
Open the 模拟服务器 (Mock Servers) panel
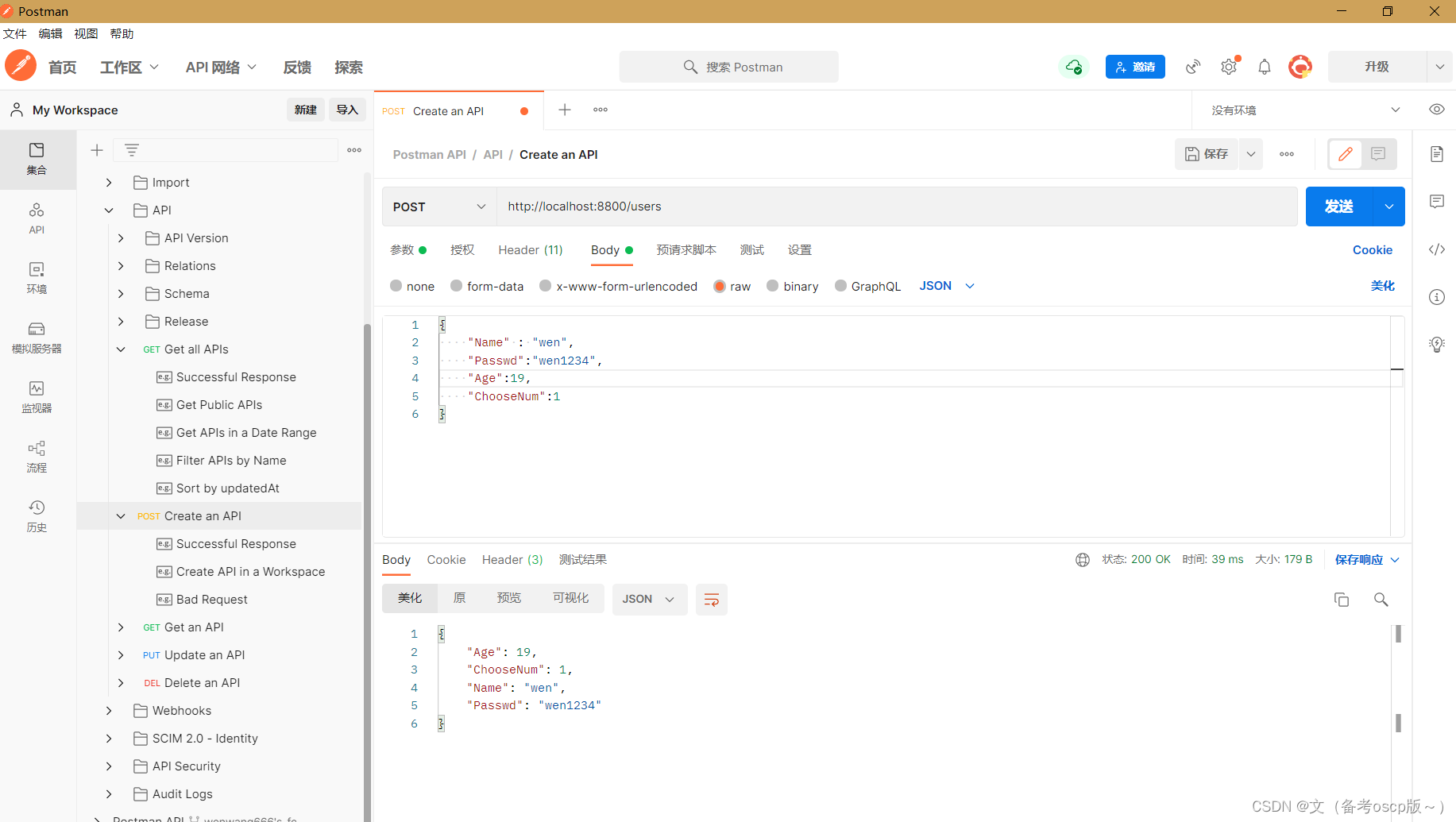click(x=36, y=338)
